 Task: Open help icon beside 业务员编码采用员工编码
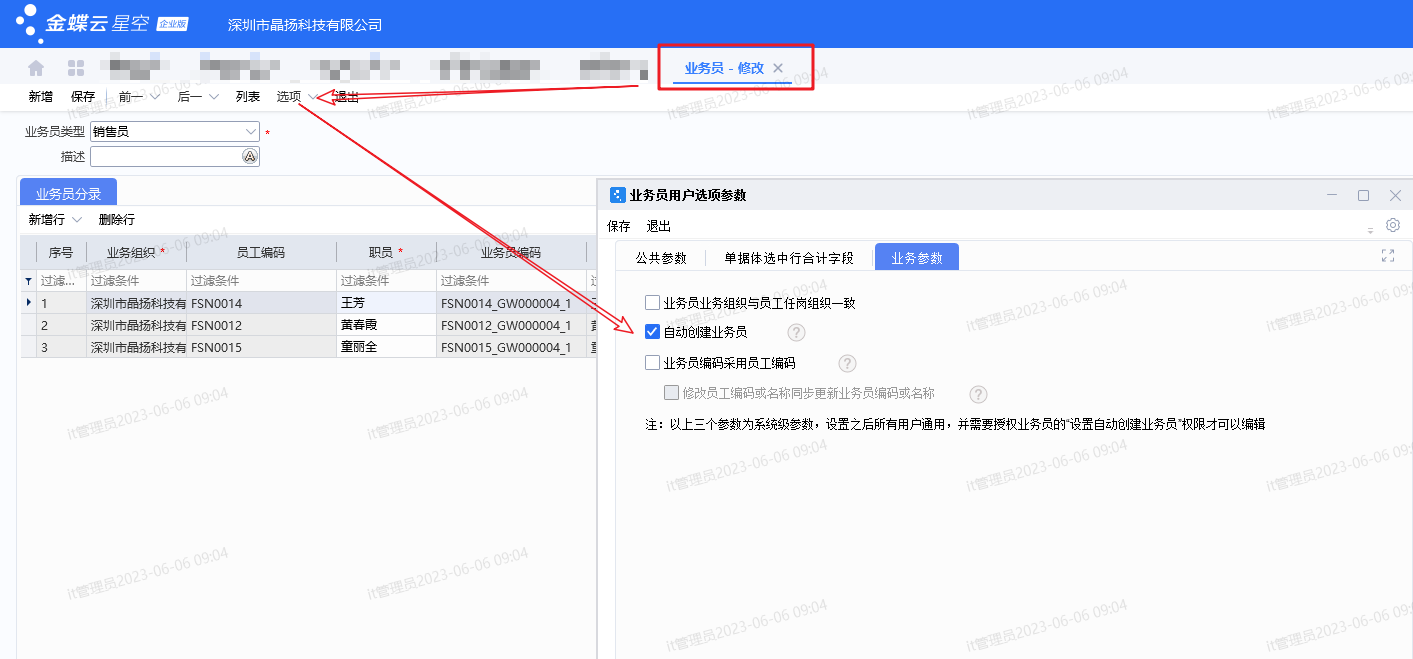(x=847, y=363)
